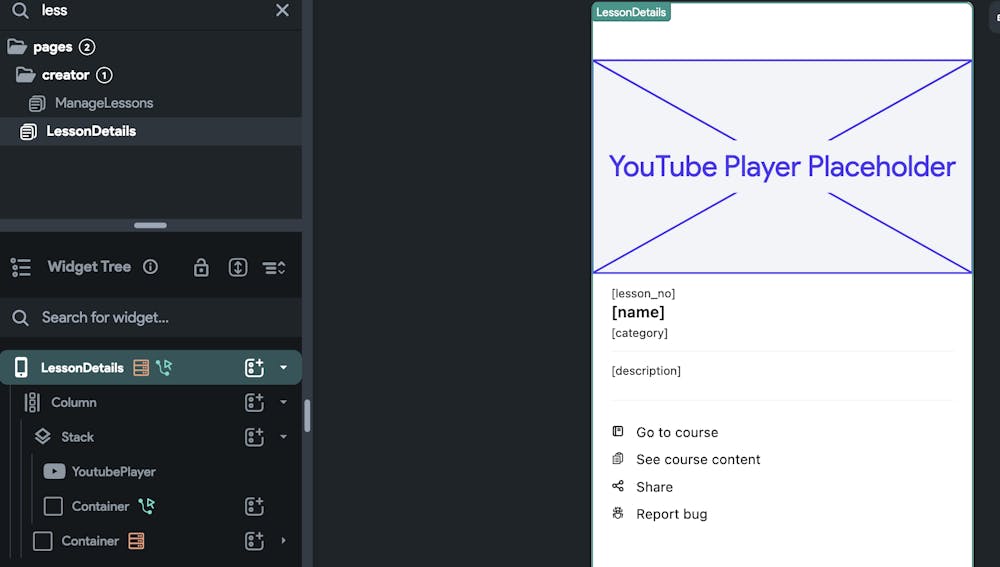Click the green action icon on Container

[x=147, y=506]
